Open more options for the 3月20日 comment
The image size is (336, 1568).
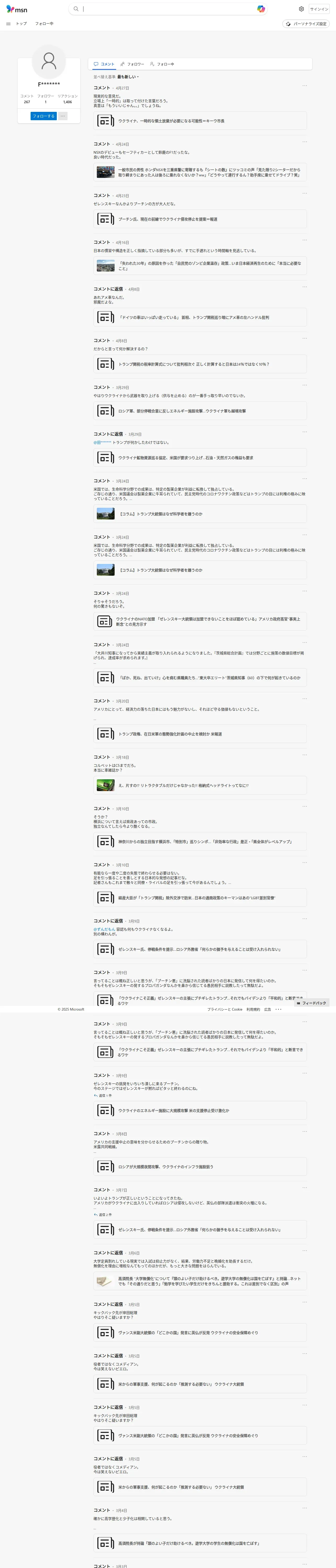coord(304,699)
